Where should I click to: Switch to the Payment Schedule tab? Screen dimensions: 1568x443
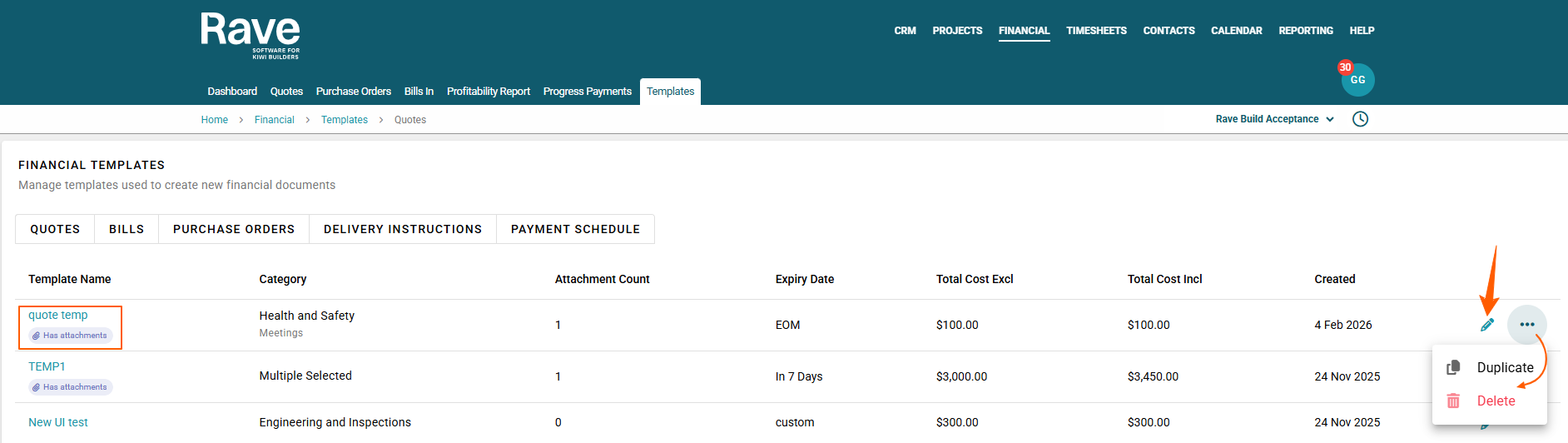(x=575, y=229)
